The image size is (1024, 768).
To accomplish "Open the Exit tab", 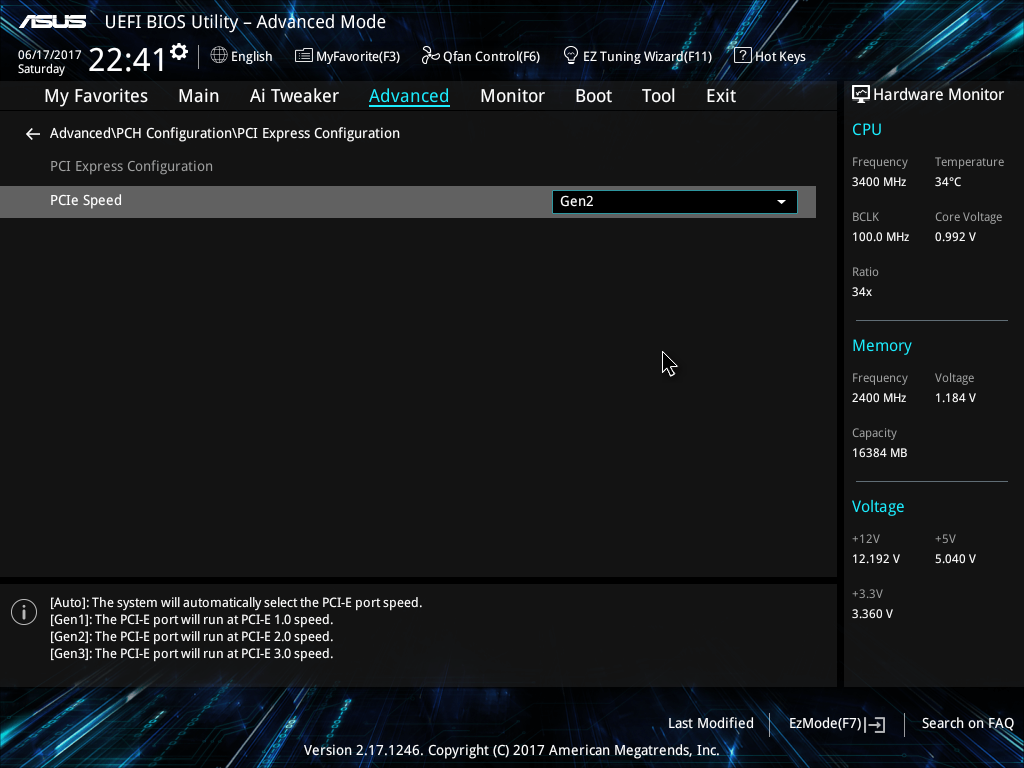I will click(721, 96).
